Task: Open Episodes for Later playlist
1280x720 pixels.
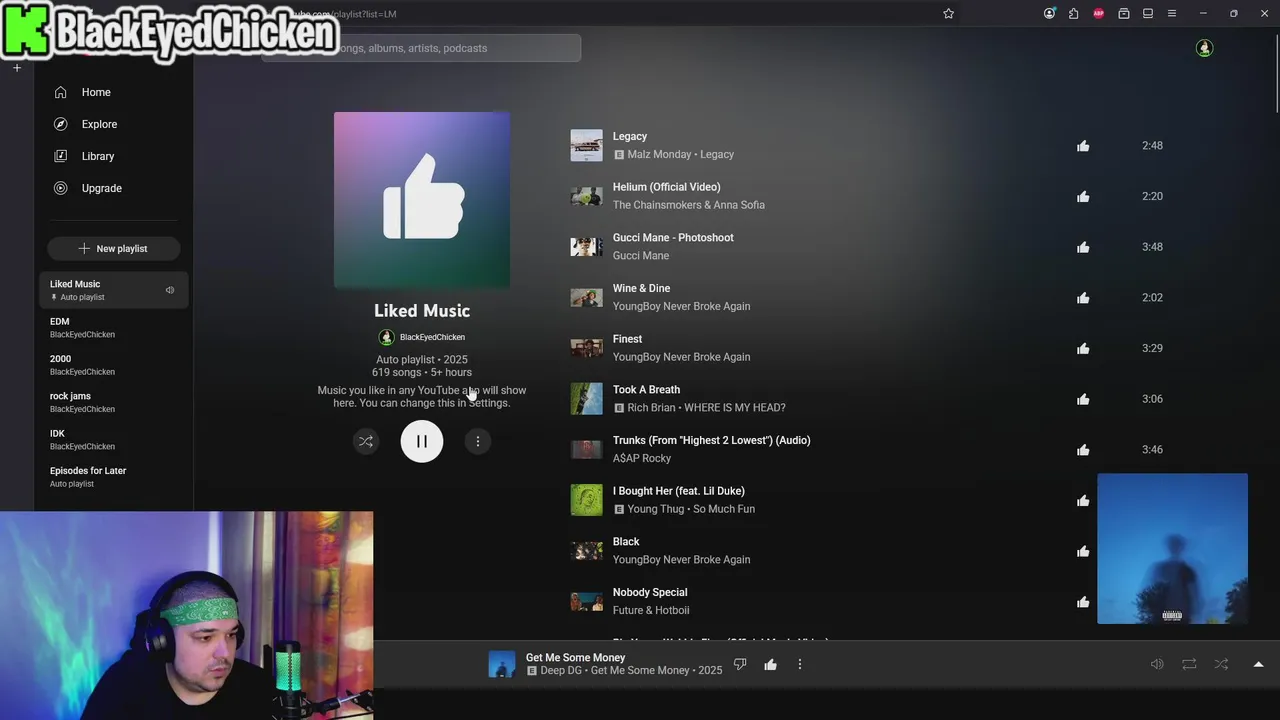Action: pos(113,476)
